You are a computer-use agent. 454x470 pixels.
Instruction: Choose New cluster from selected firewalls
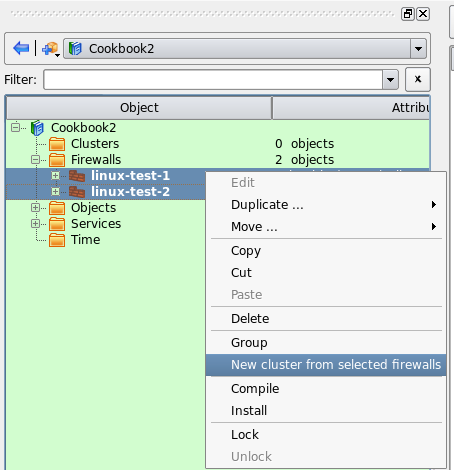coord(326,365)
